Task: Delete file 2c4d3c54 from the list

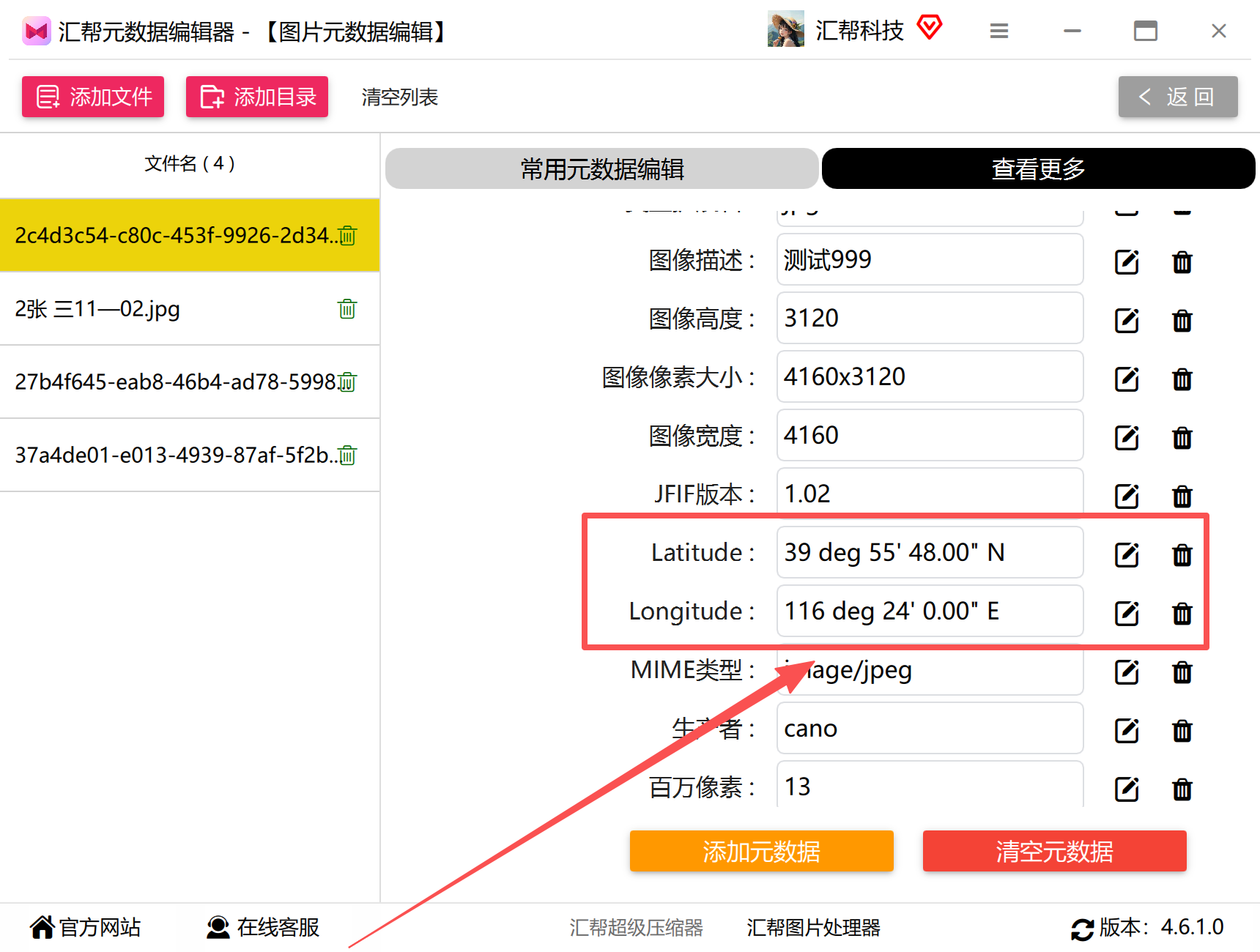Action: (348, 235)
